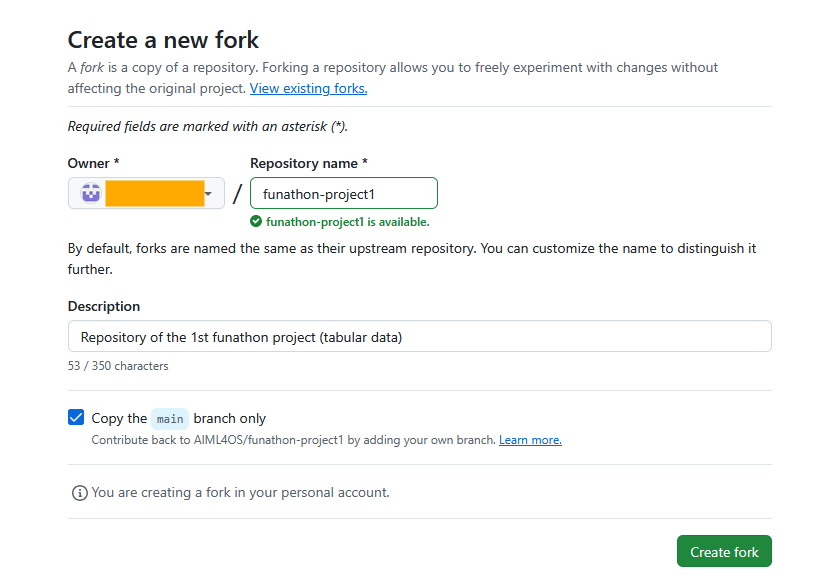Click the 'creating a fork in your personal account' text

240,493
